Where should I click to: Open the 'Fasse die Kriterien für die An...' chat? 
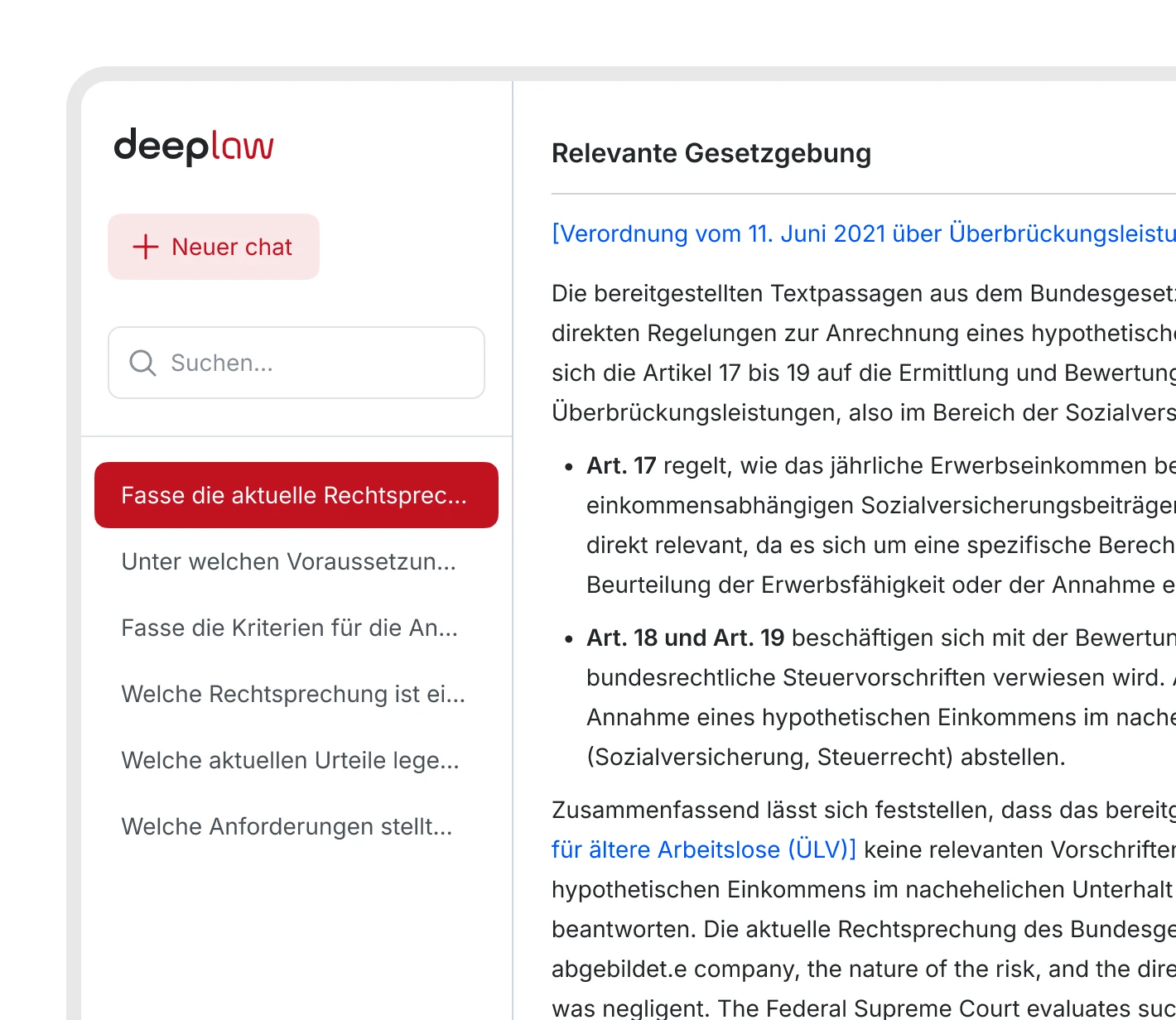pyautogui.click(x=289, y=628)
